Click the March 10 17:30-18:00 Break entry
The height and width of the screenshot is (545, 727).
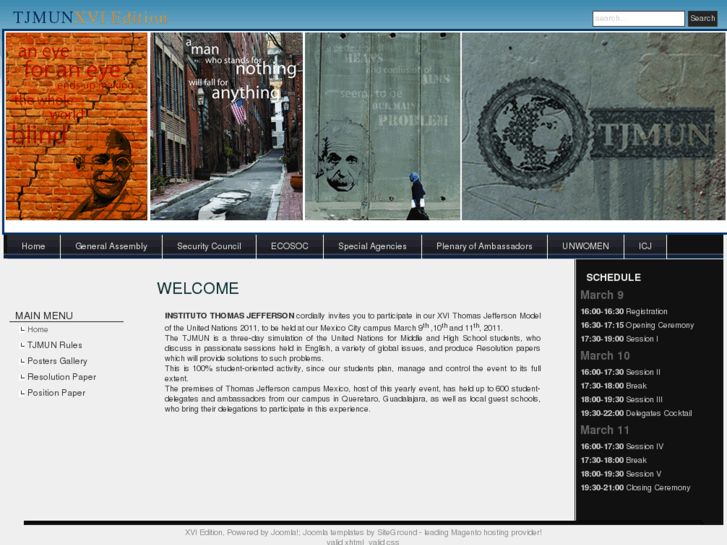[613, 386]
